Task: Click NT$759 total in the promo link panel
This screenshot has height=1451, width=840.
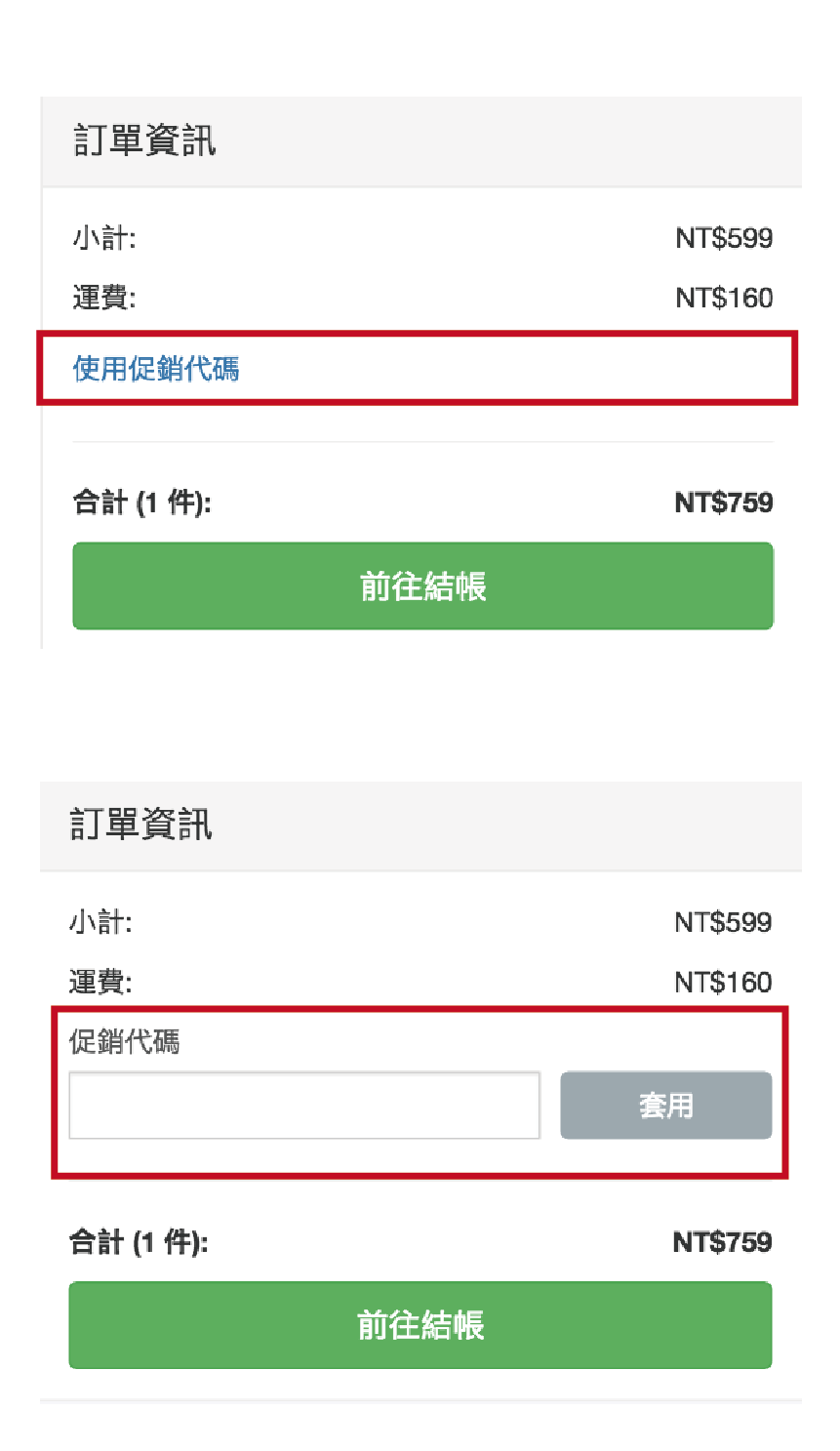Action: 723,503
